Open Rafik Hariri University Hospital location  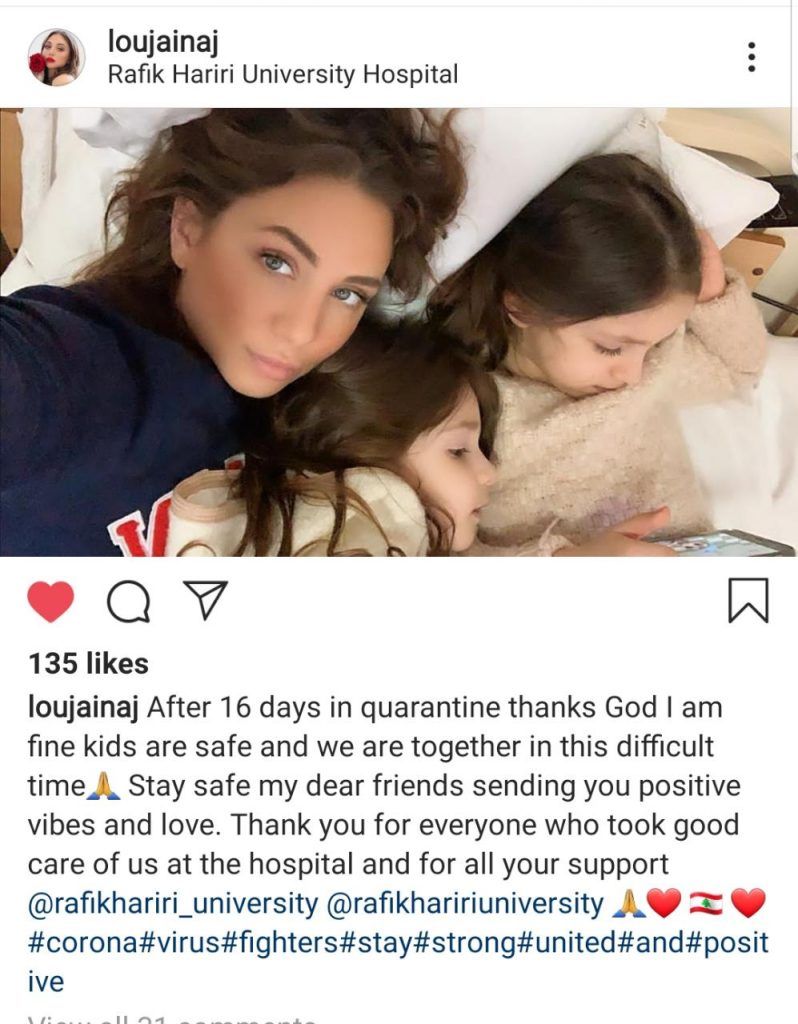tap(283, 74)
